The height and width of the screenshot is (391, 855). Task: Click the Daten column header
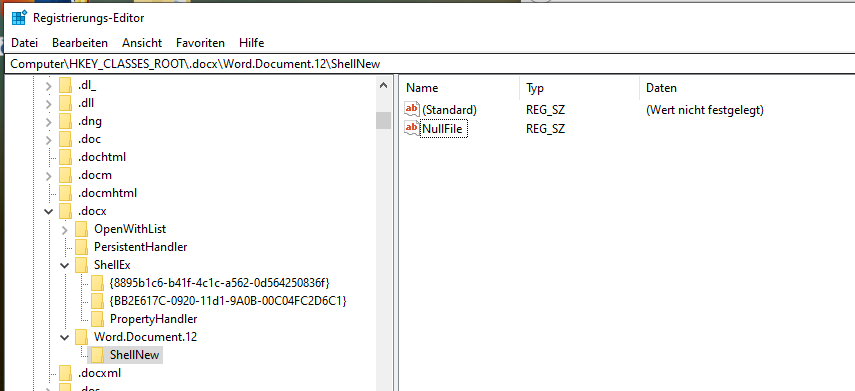tap(747, 88)
